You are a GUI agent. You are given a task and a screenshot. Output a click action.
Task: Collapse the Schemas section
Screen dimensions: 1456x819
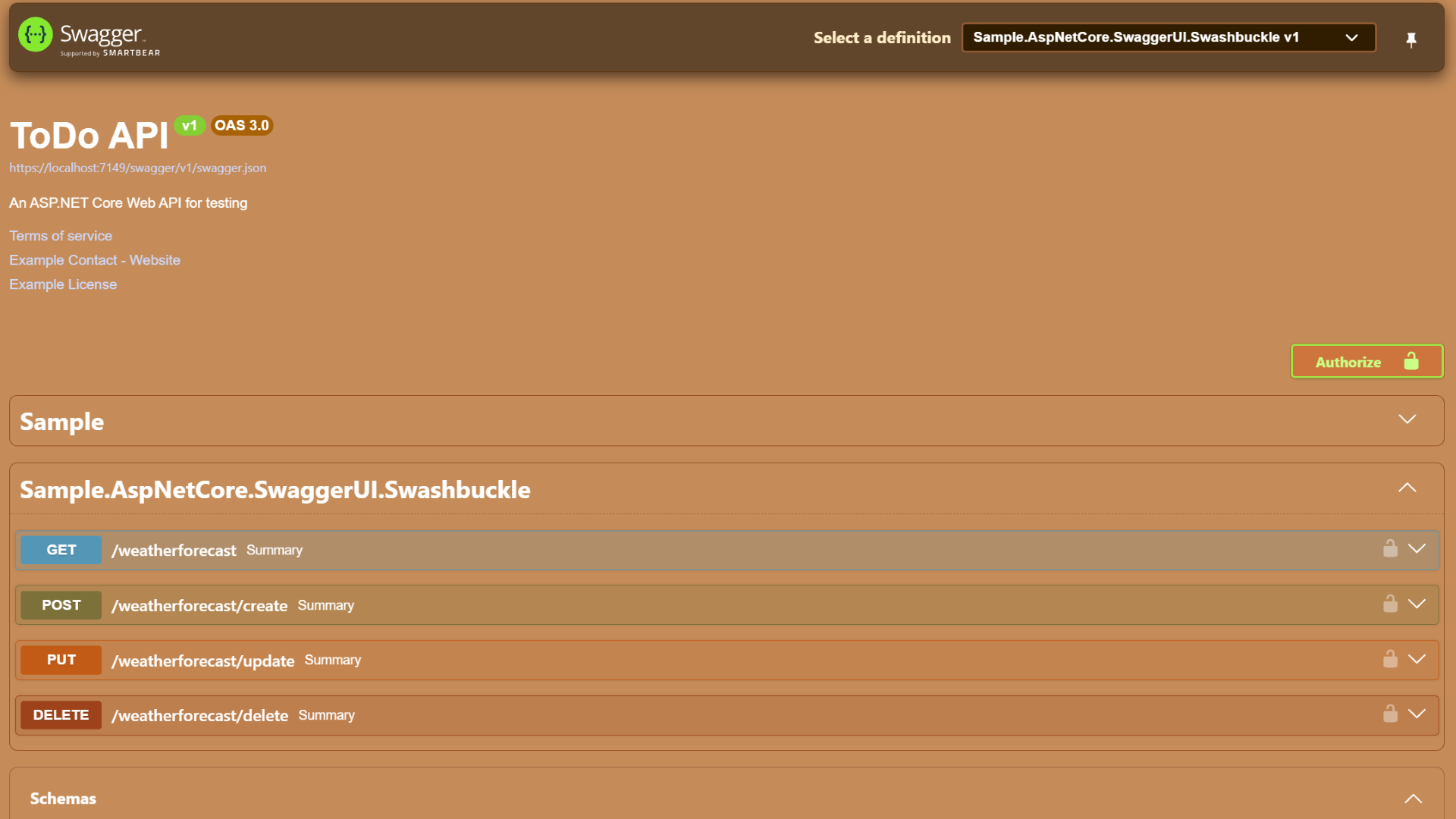[1413, 799]
